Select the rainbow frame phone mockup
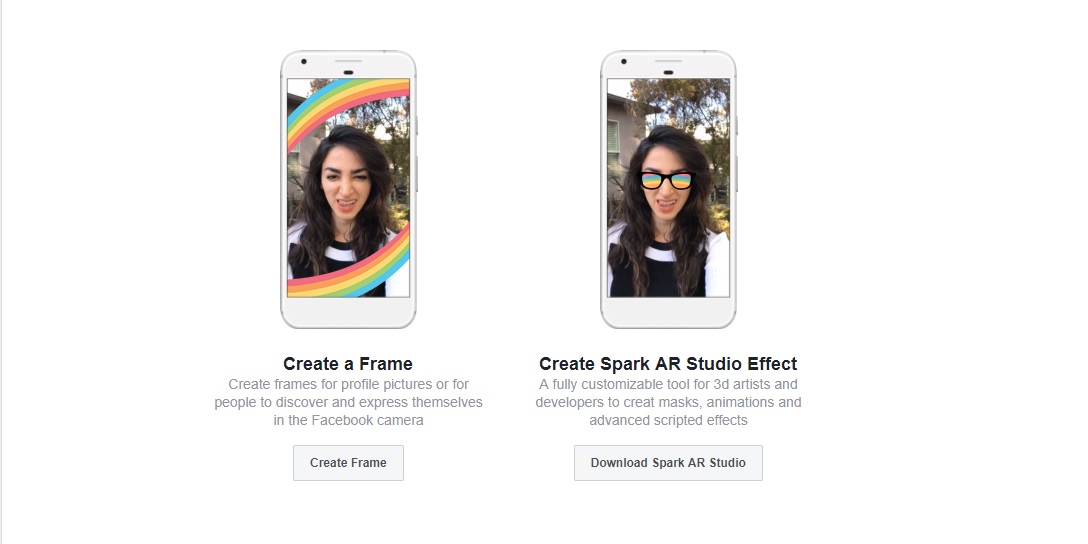 click(x=348, y=189)
